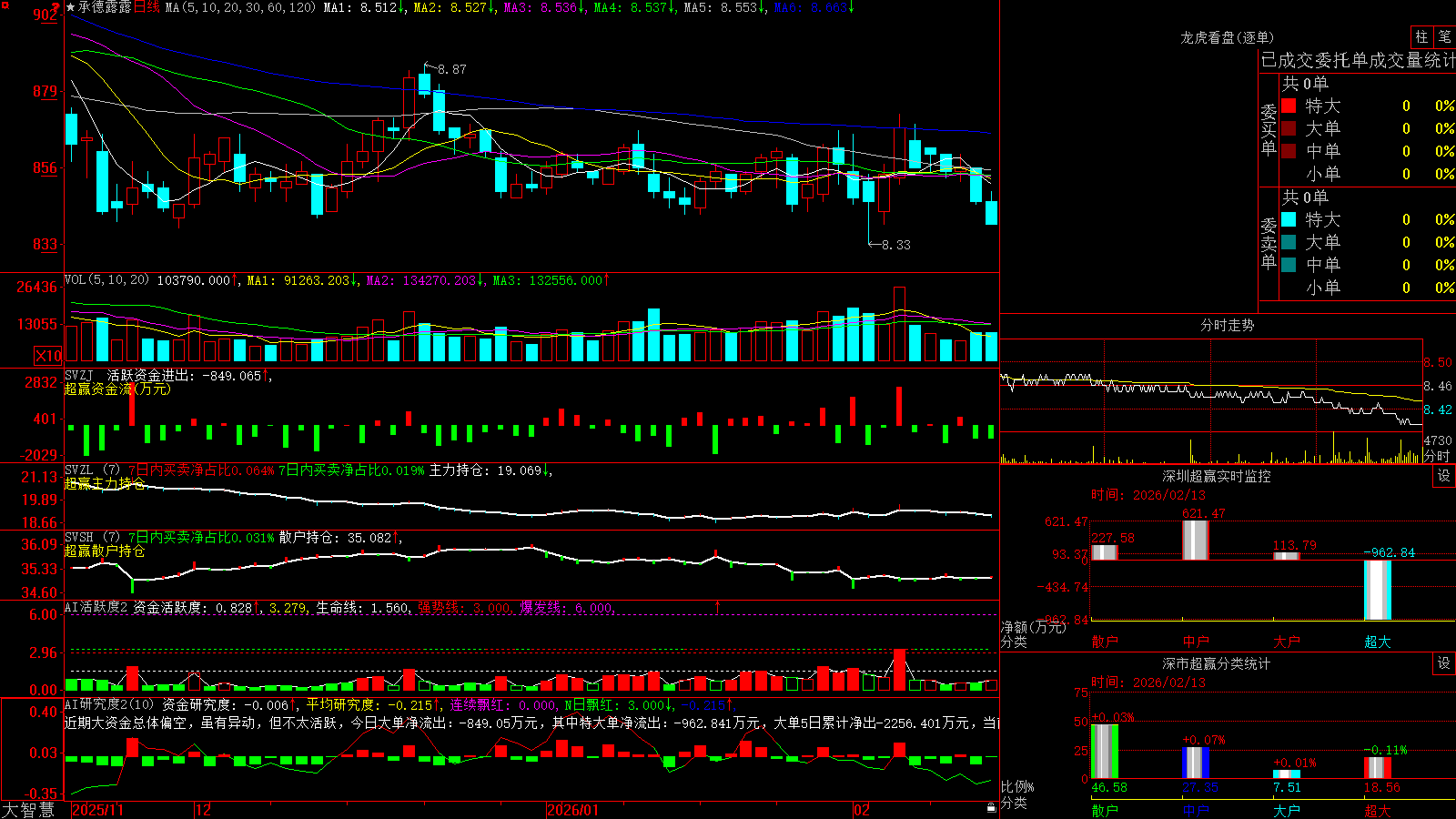The height and width of the screenshot is (819, 1456).
Task: Click the 超赢散户持仓 label
Action: 105,551
